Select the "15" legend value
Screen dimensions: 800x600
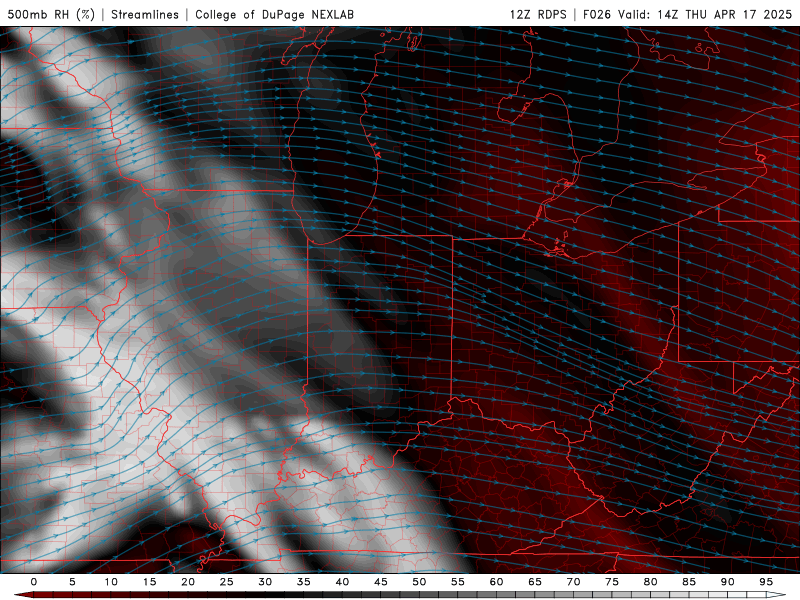point(149,582)
